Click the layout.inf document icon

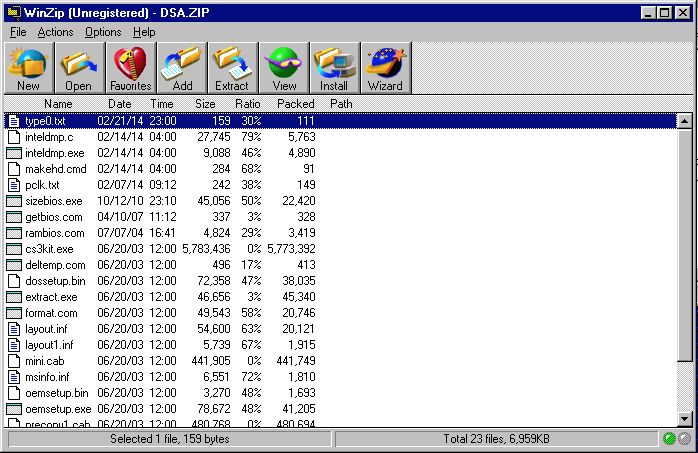[x=14, y=329]
